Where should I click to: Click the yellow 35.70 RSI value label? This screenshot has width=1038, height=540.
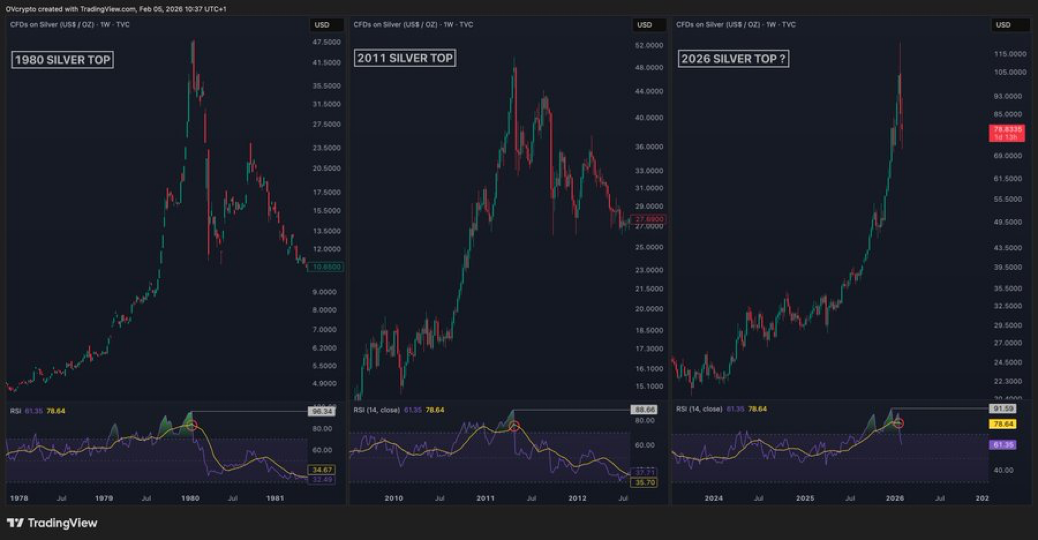(x=644, y=482)
